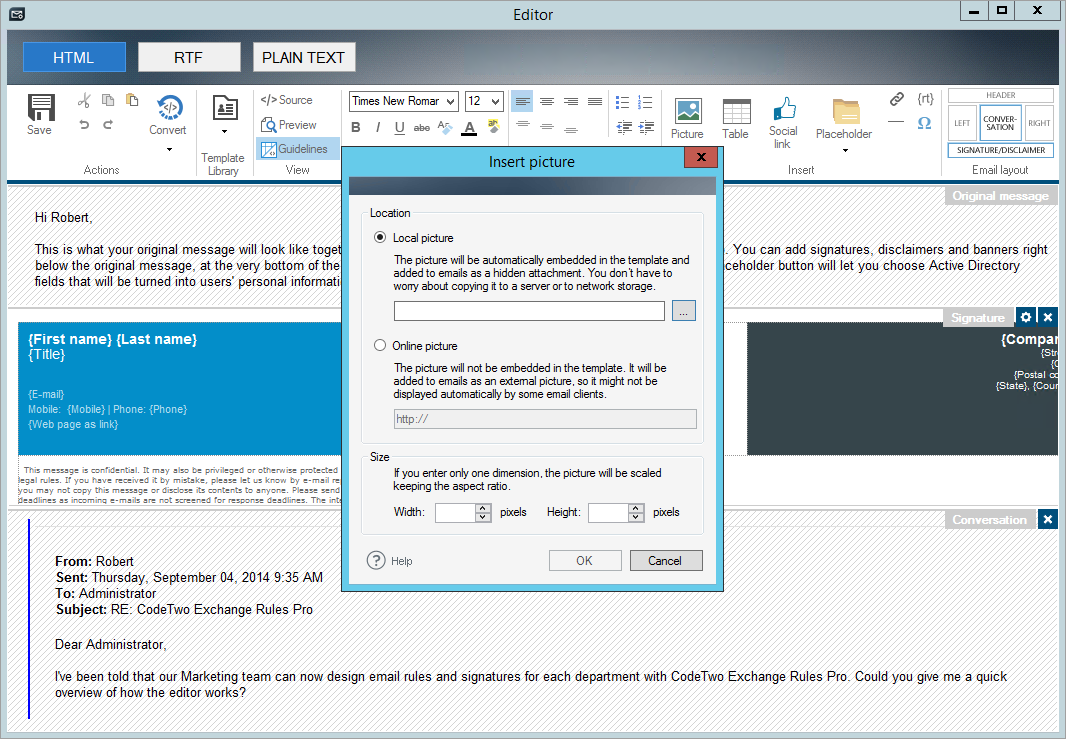The height and width of the screenshot is (739, 1066).
Task: Click the browse (...) button
Action: 683,311
